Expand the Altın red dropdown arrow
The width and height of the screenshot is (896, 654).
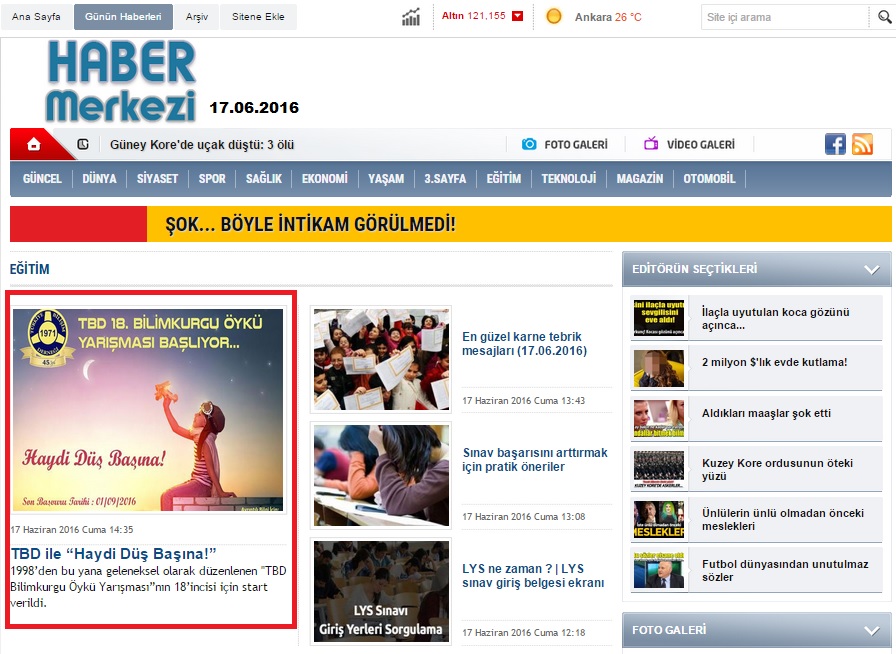click(x=517, y=17)
